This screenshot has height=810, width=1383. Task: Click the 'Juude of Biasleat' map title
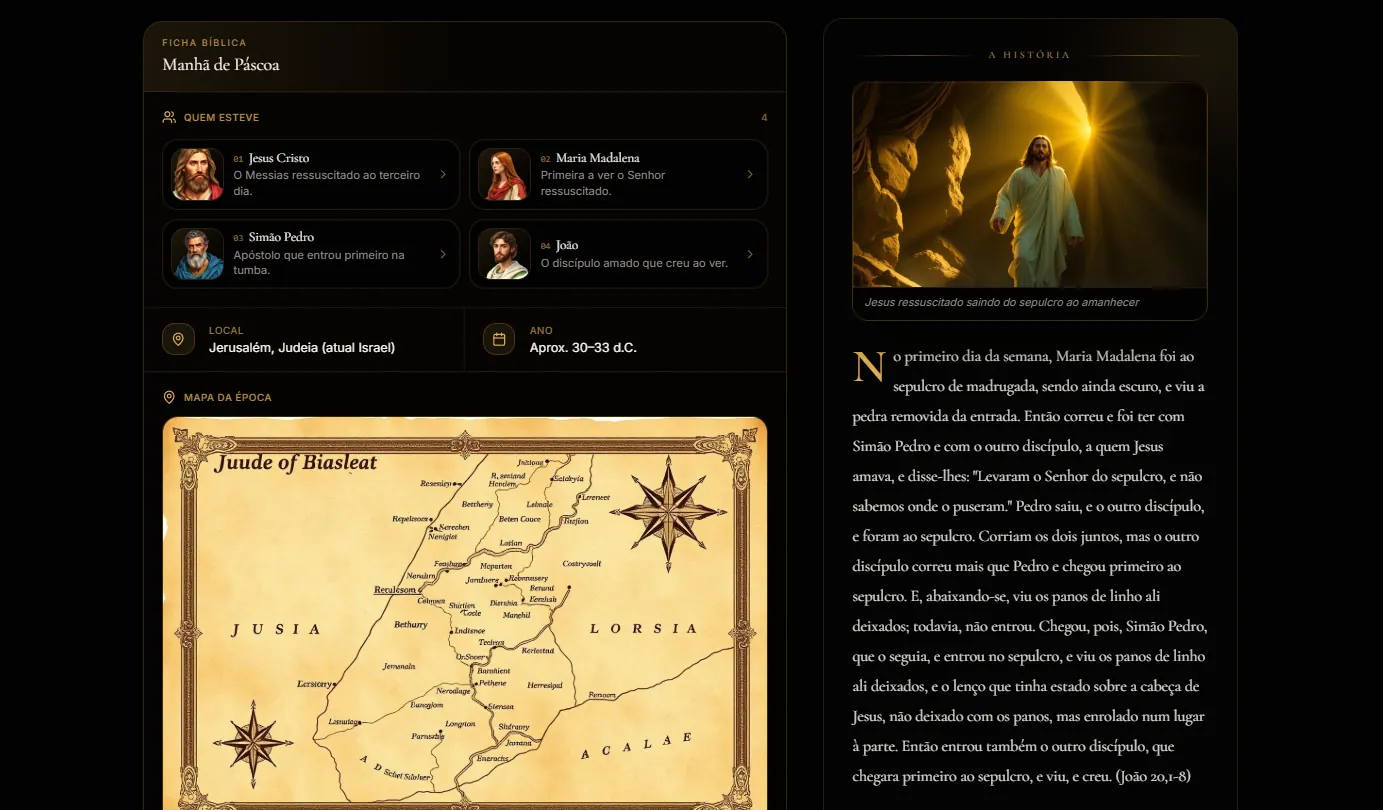(x=296, y=462)
